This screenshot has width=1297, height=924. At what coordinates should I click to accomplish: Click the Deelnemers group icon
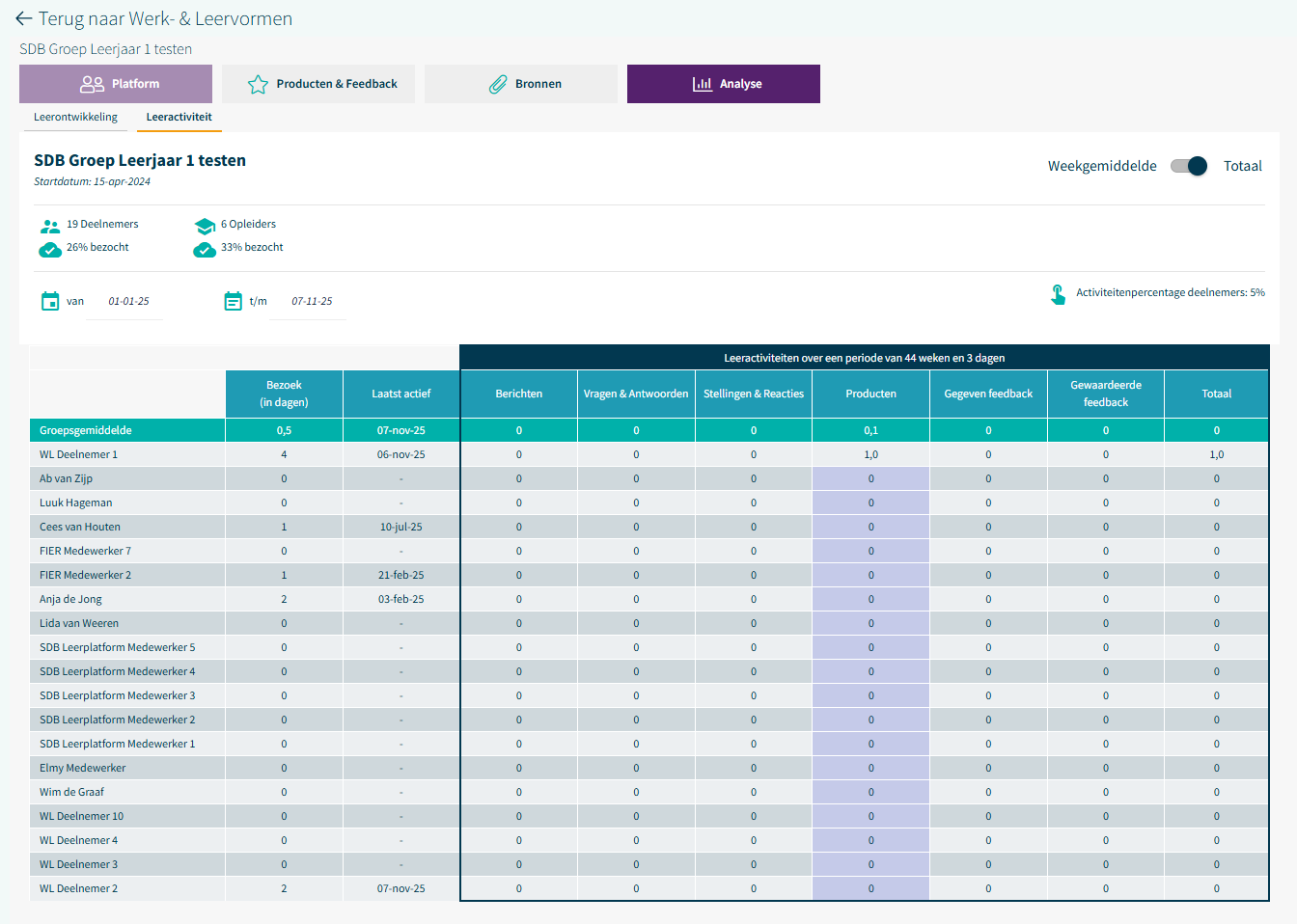[50, 226]
